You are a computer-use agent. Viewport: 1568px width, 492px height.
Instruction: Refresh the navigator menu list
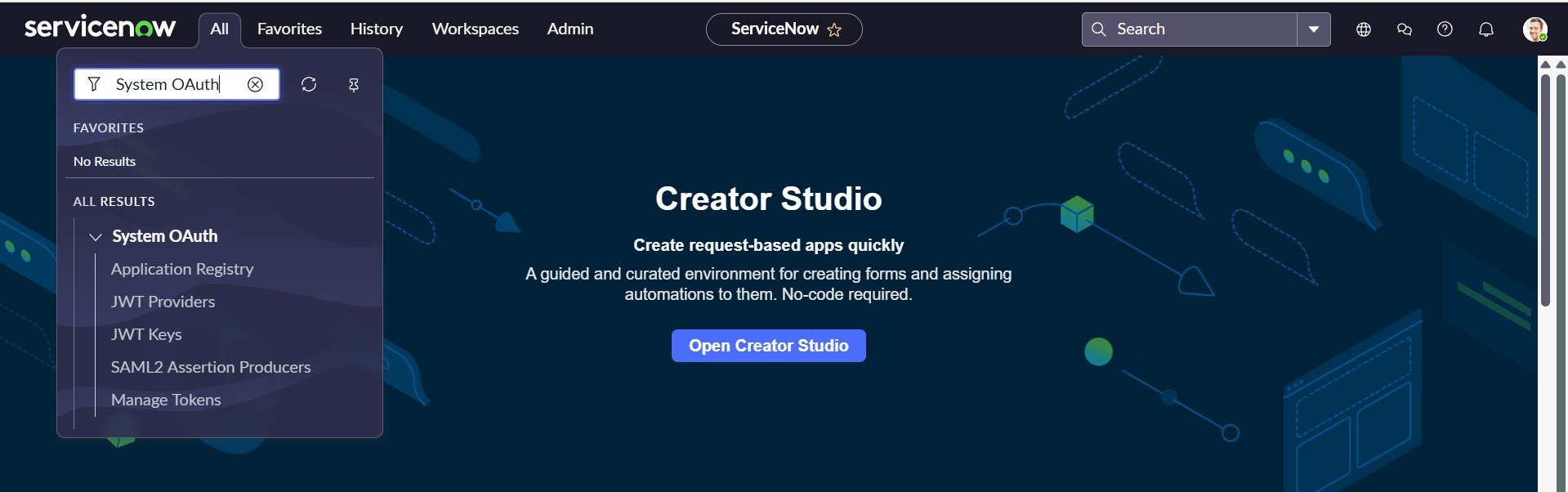(309, 84)
